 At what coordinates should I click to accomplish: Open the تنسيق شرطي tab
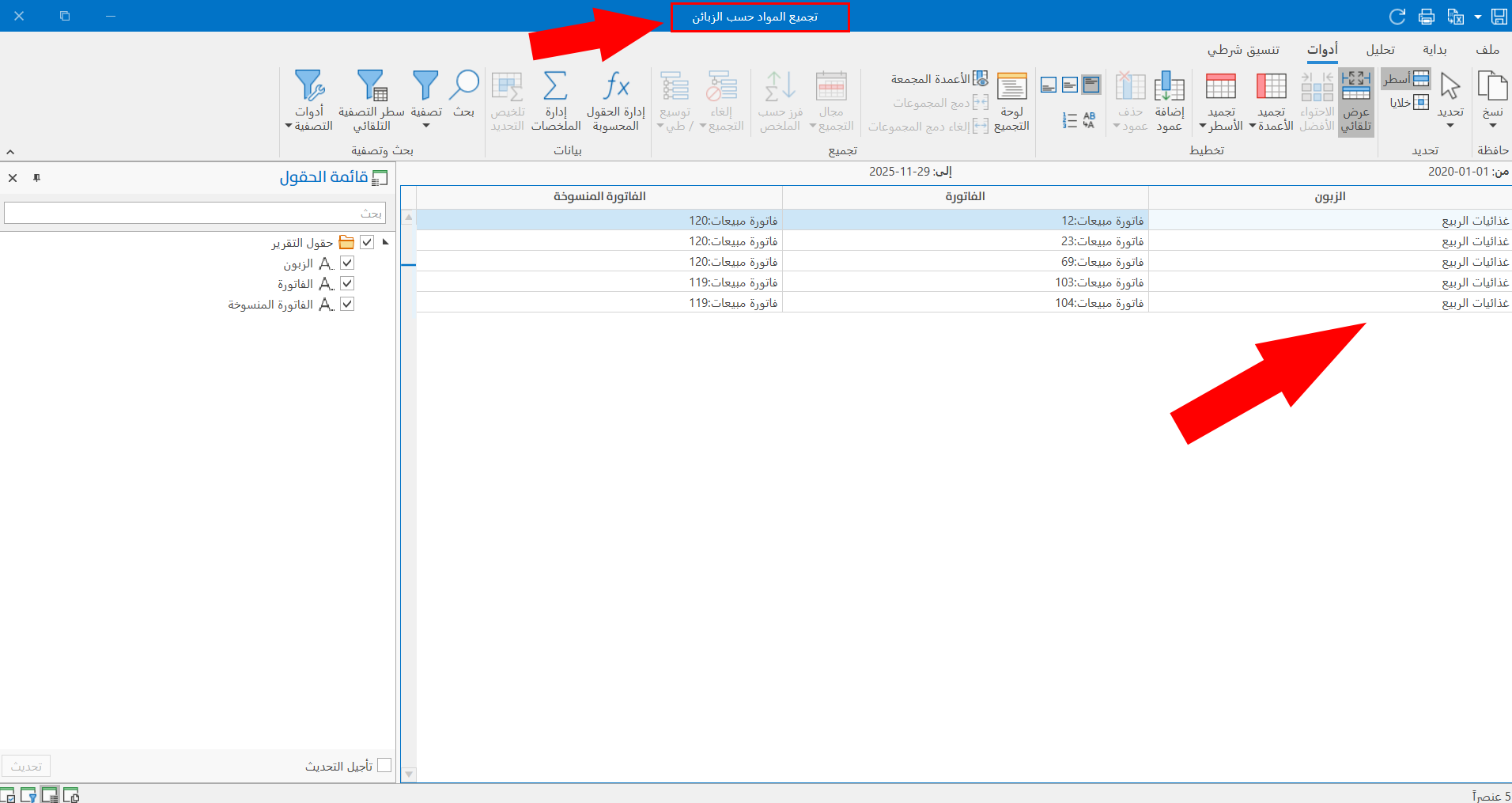[x=1243, y=50]
